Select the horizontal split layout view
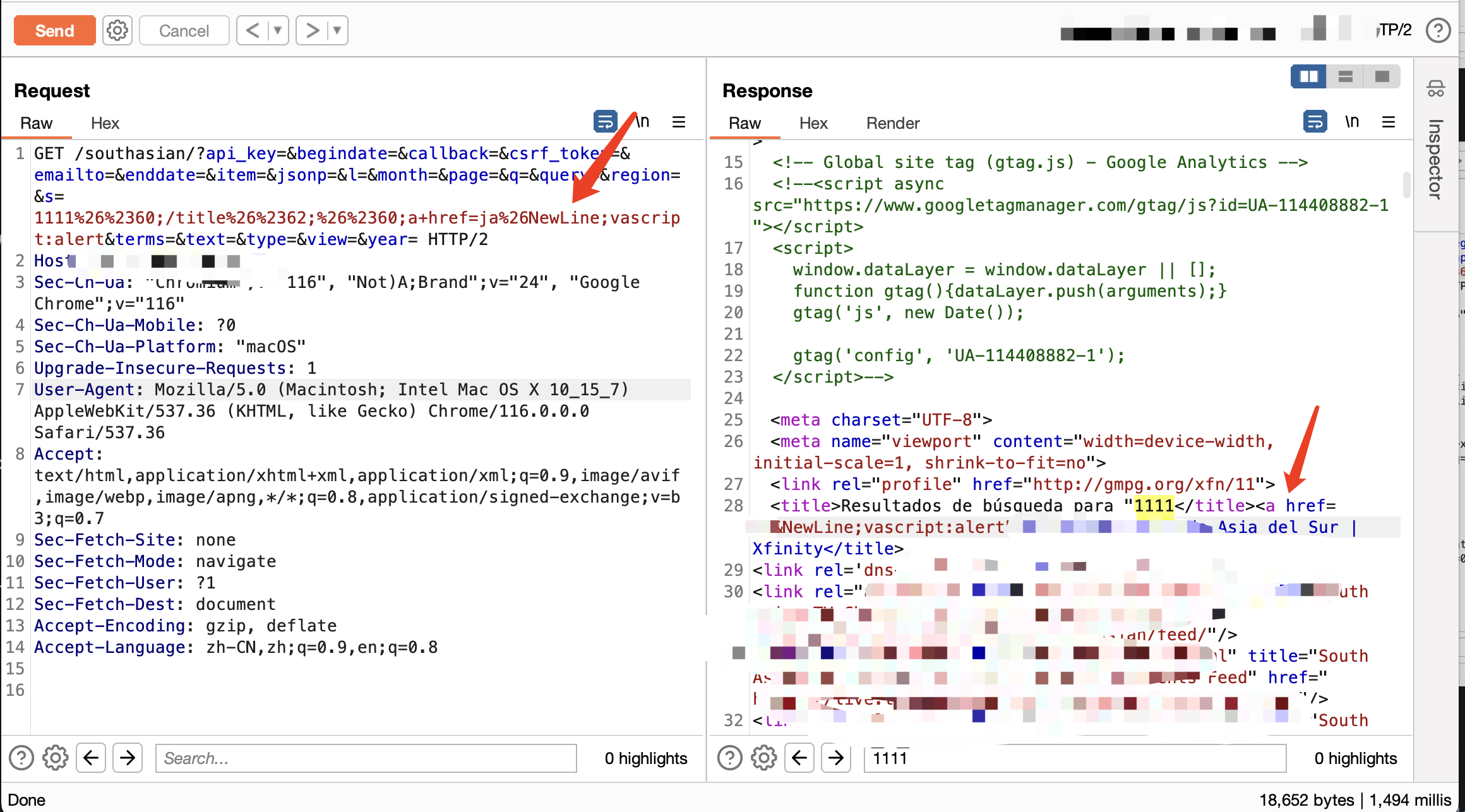This screenshot has height=812, width=1465. tap(1345, 77)
